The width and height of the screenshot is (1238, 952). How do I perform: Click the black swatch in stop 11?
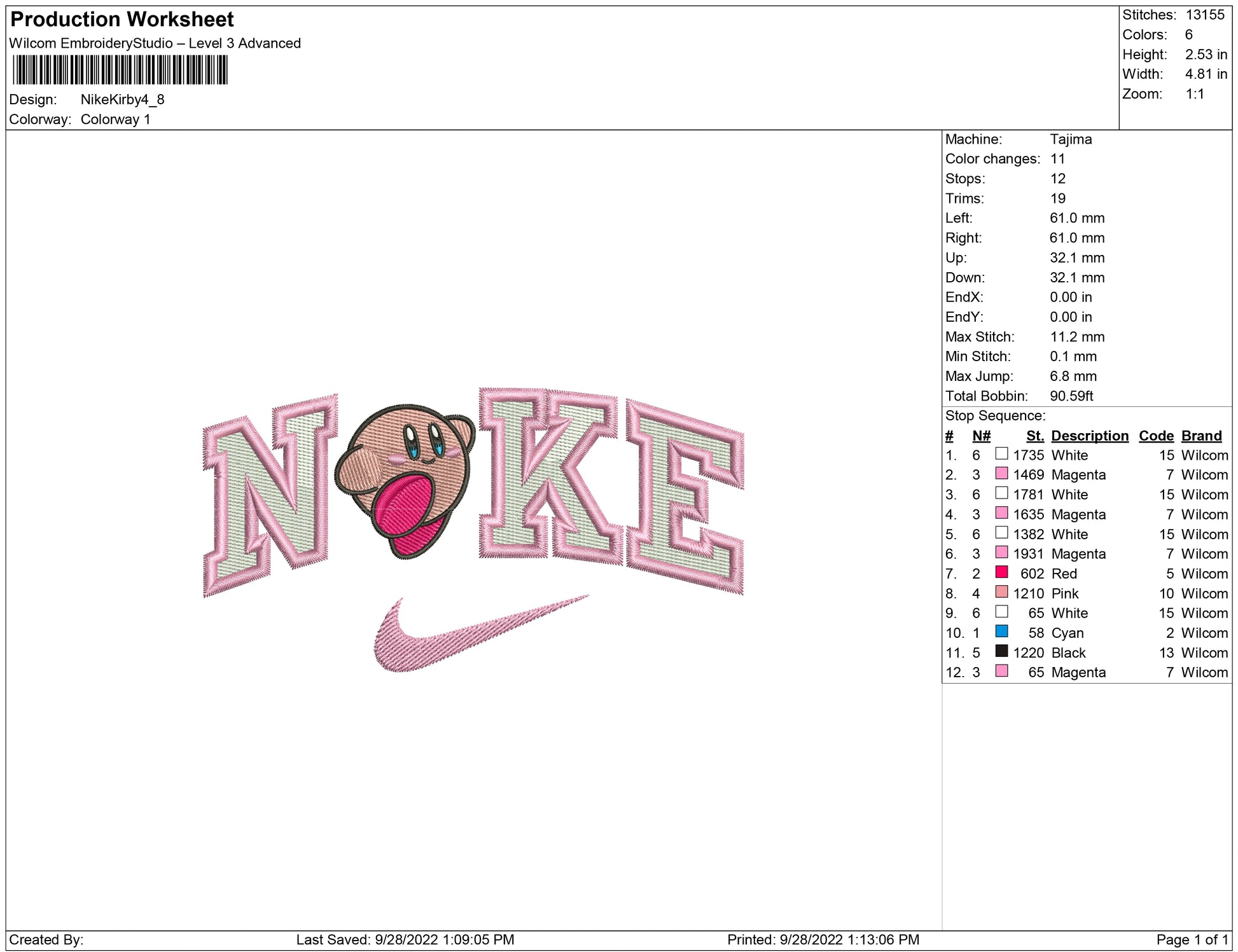point(1001,651)
